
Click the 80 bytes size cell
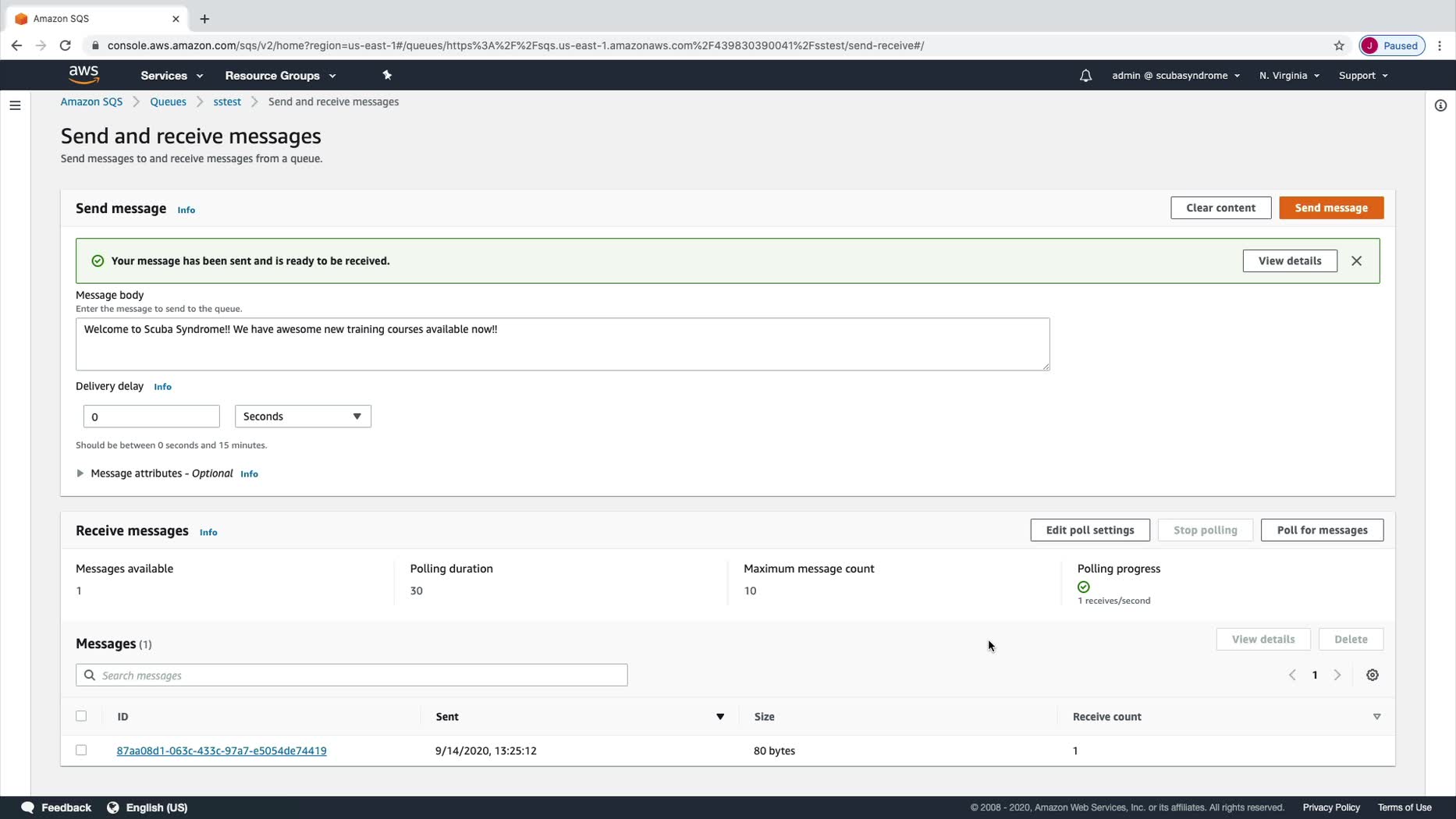point(774,750)
